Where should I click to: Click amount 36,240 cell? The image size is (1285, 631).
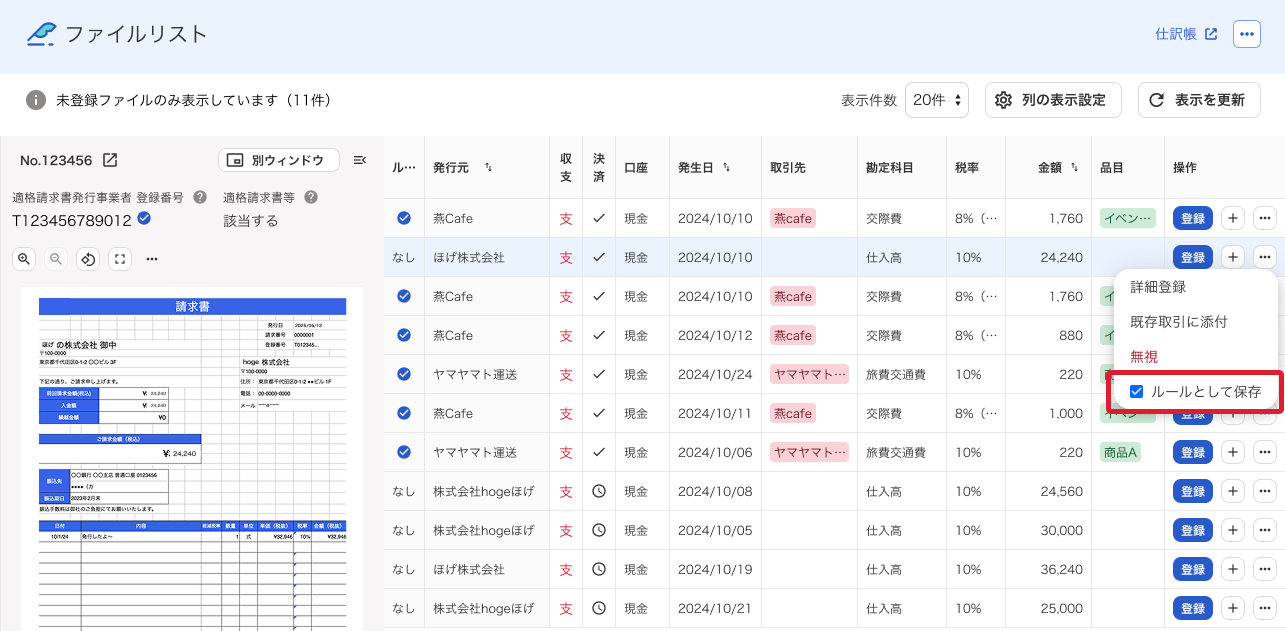point(1062,569)
